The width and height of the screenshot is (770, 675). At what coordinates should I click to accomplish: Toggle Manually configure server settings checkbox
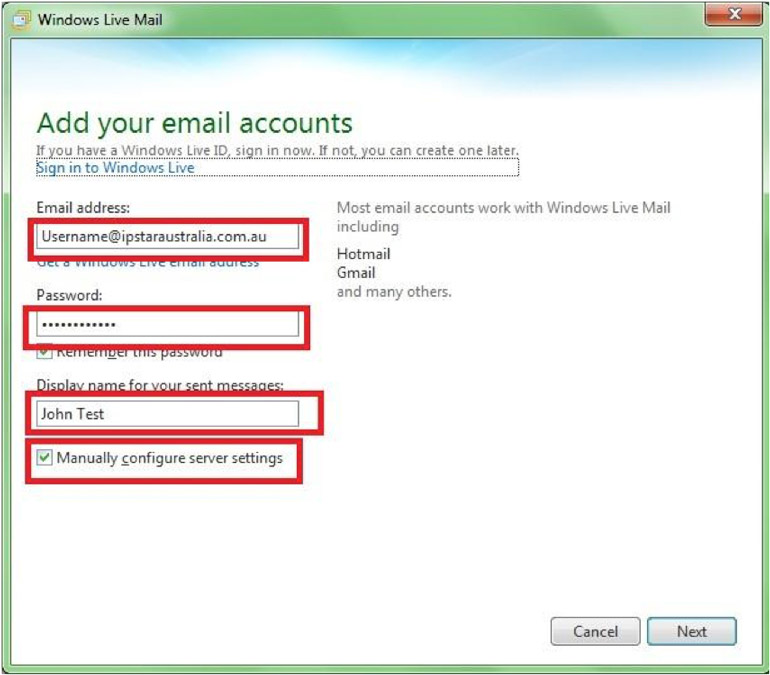pos(44,458)
